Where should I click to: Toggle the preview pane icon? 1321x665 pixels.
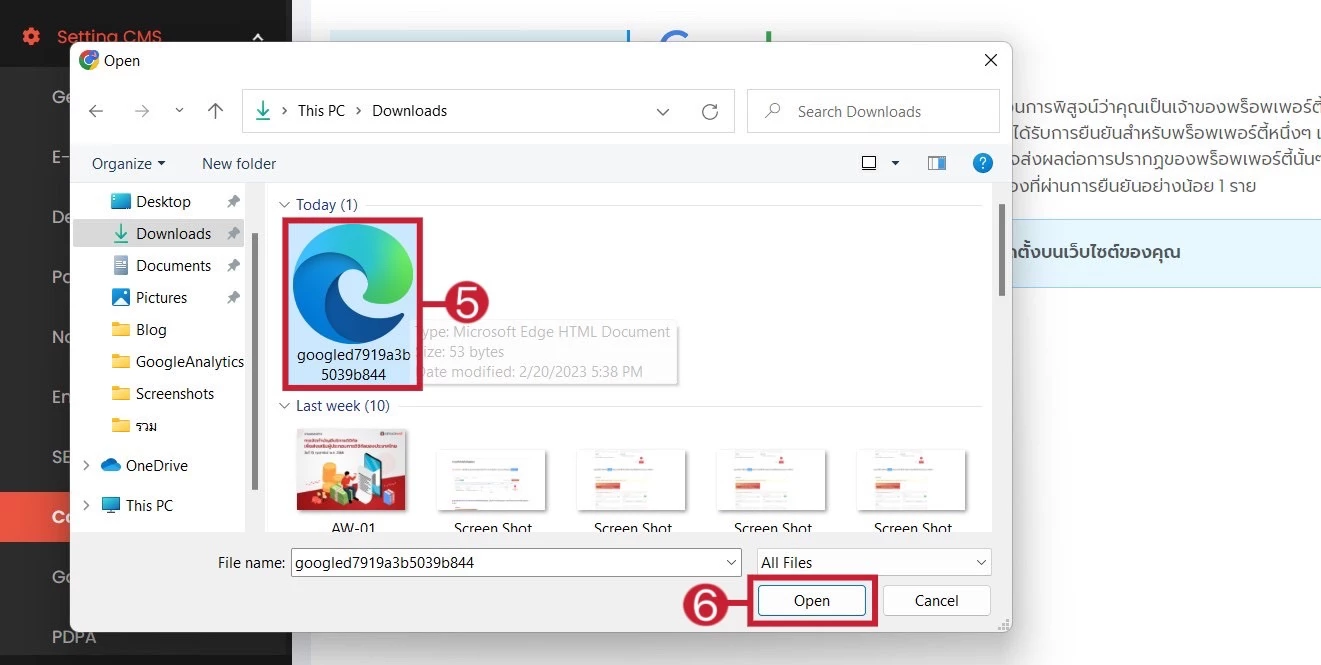pos(937,163)
